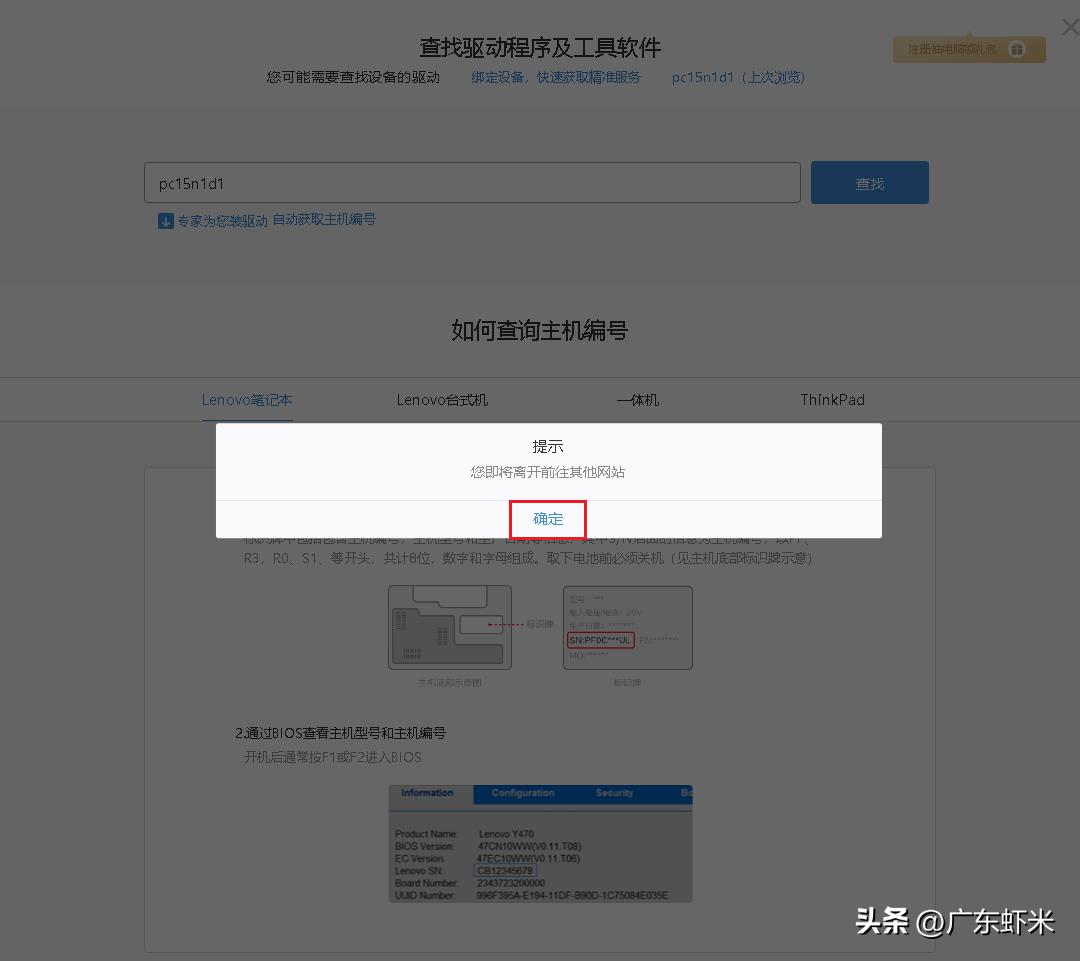Click the 专家为您装驱动 link

[222, 220]
